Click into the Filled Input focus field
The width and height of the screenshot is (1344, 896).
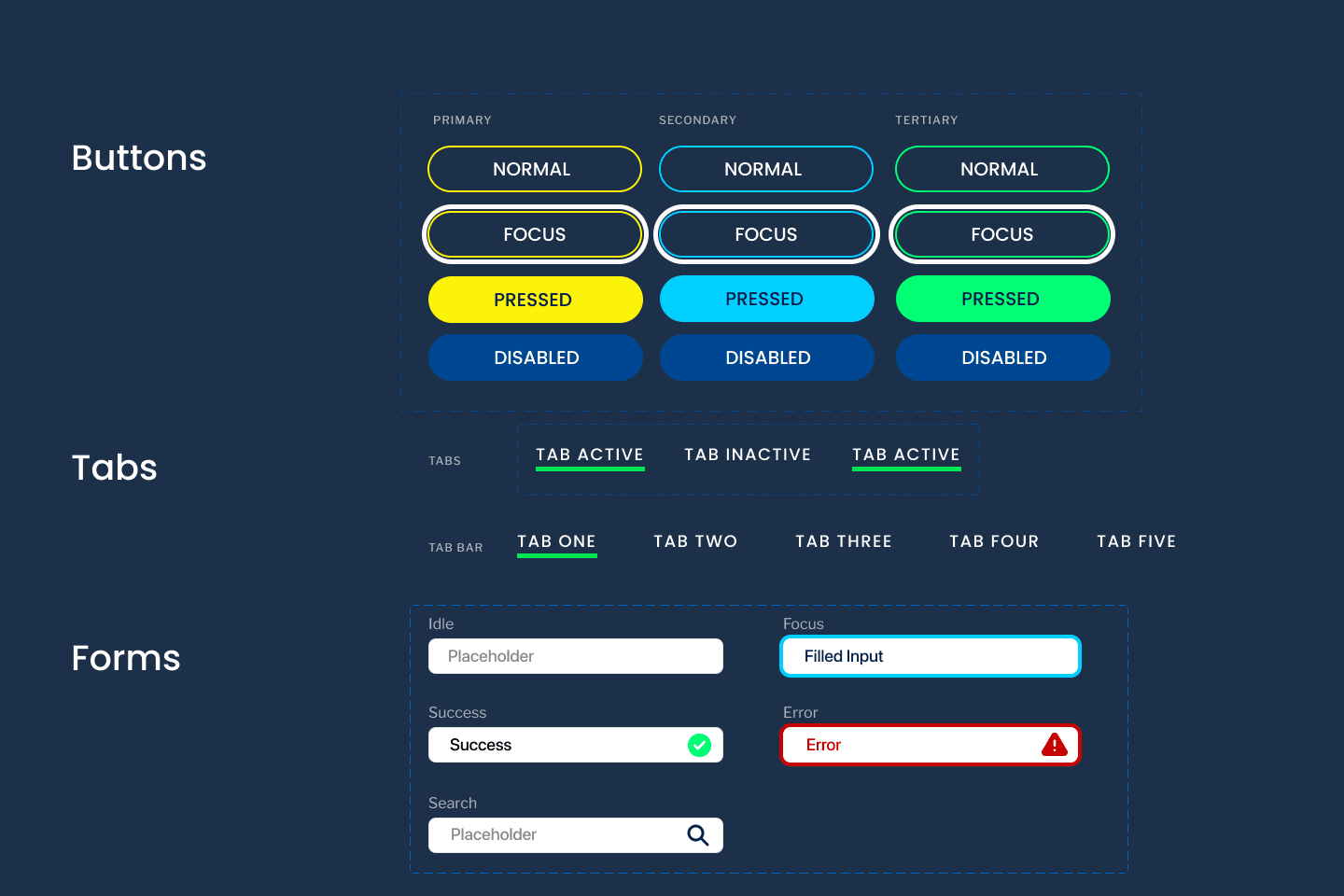930,656
